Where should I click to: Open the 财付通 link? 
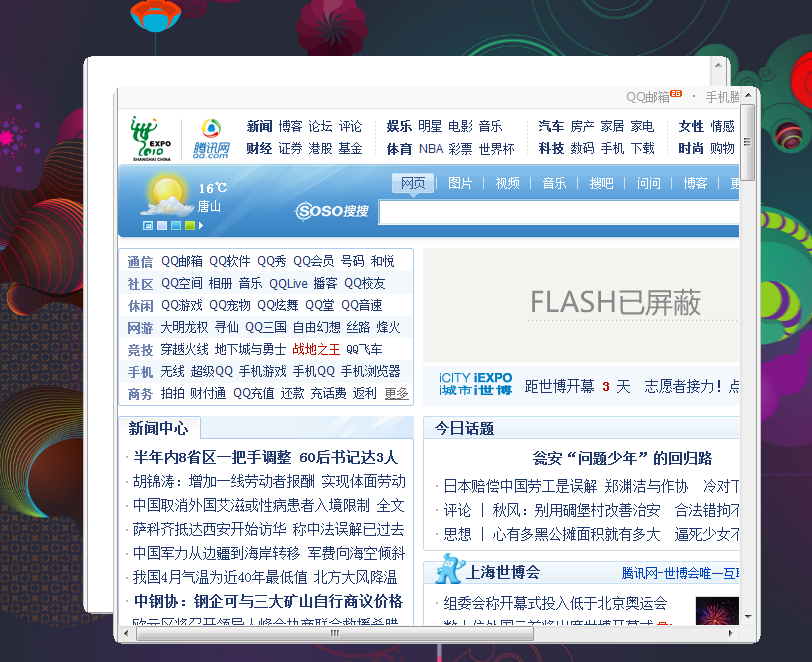[208, 394]
